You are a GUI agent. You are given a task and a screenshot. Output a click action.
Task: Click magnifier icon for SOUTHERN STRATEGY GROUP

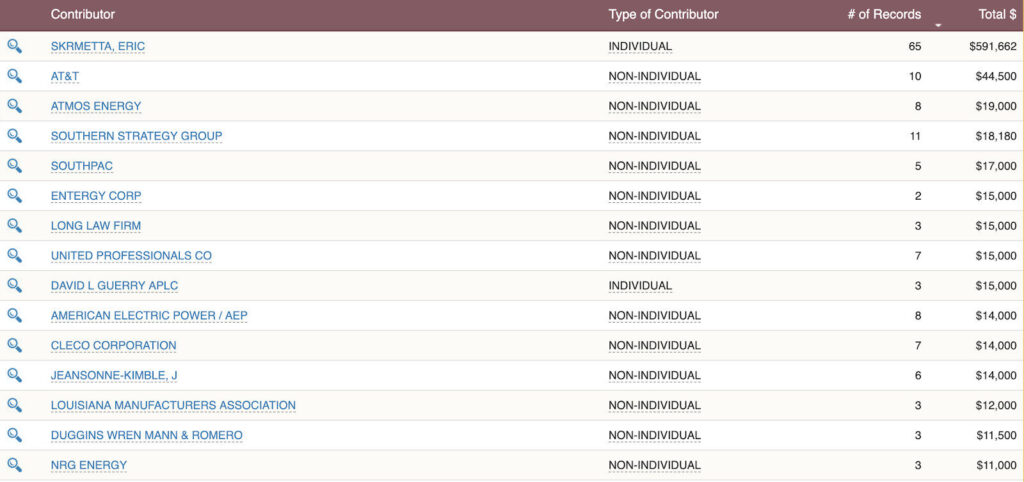14,136
